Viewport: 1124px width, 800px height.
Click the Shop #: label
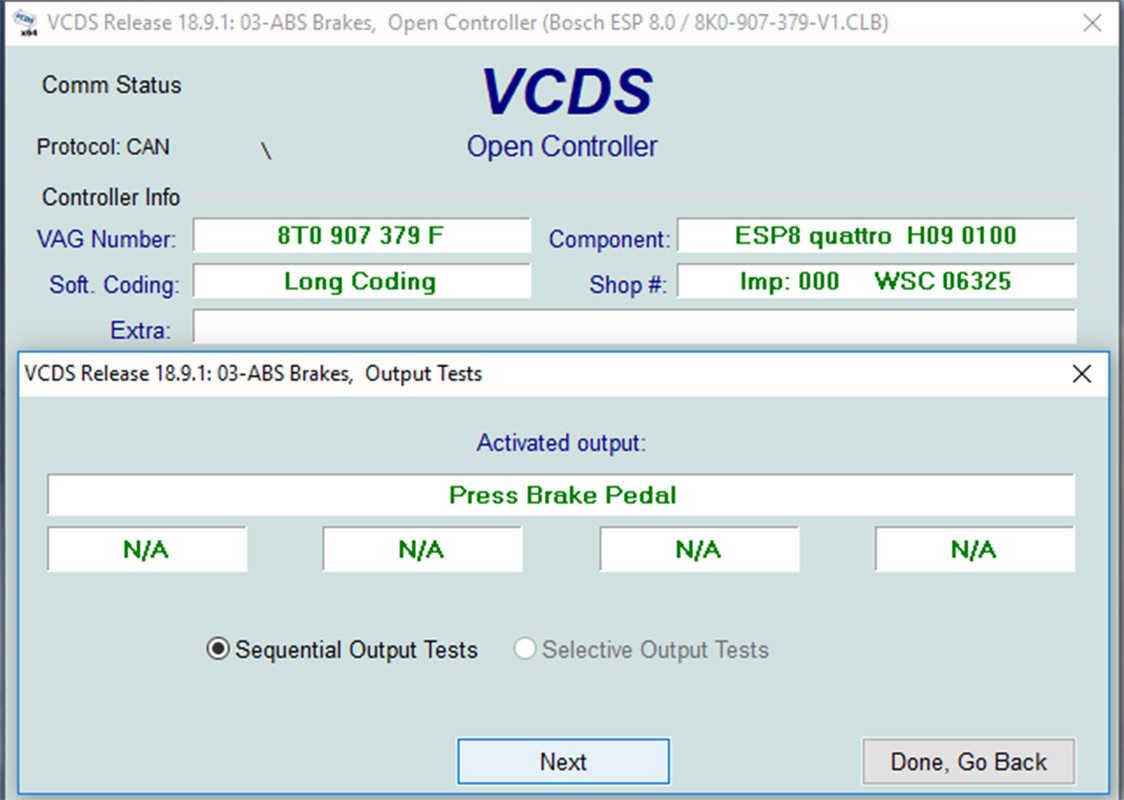click(x=628, y=285)
